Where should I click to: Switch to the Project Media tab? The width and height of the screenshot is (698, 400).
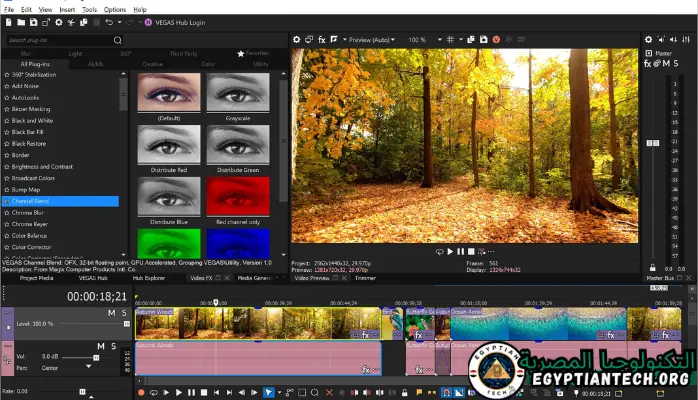[37, 278]
